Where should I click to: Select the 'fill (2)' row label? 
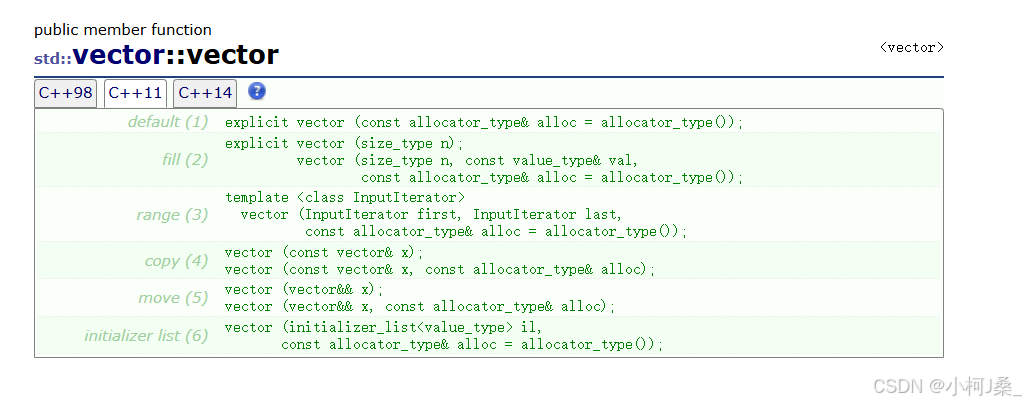click(x=185, y=159)
